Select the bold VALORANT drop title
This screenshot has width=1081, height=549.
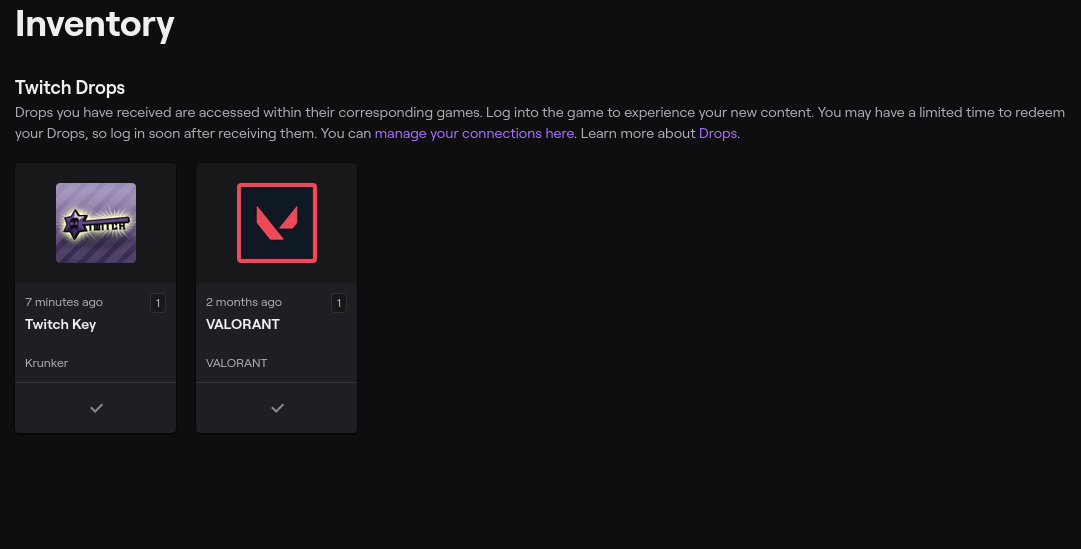pyautogui.click(x=243, y=325)
